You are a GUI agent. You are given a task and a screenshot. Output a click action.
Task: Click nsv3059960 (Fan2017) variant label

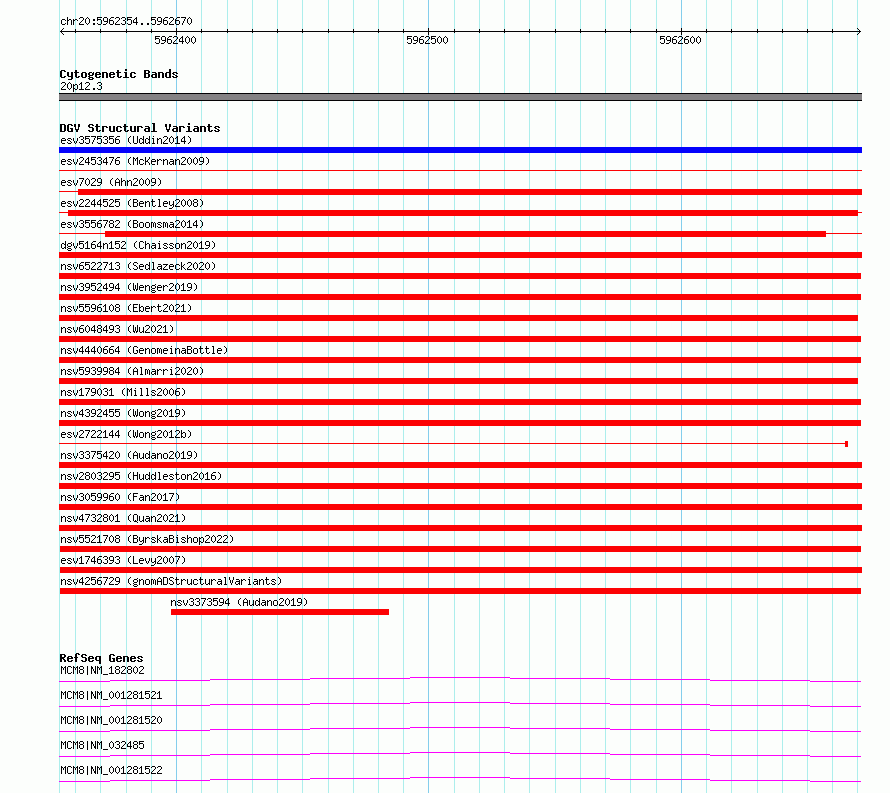click(x=120, y=497)
